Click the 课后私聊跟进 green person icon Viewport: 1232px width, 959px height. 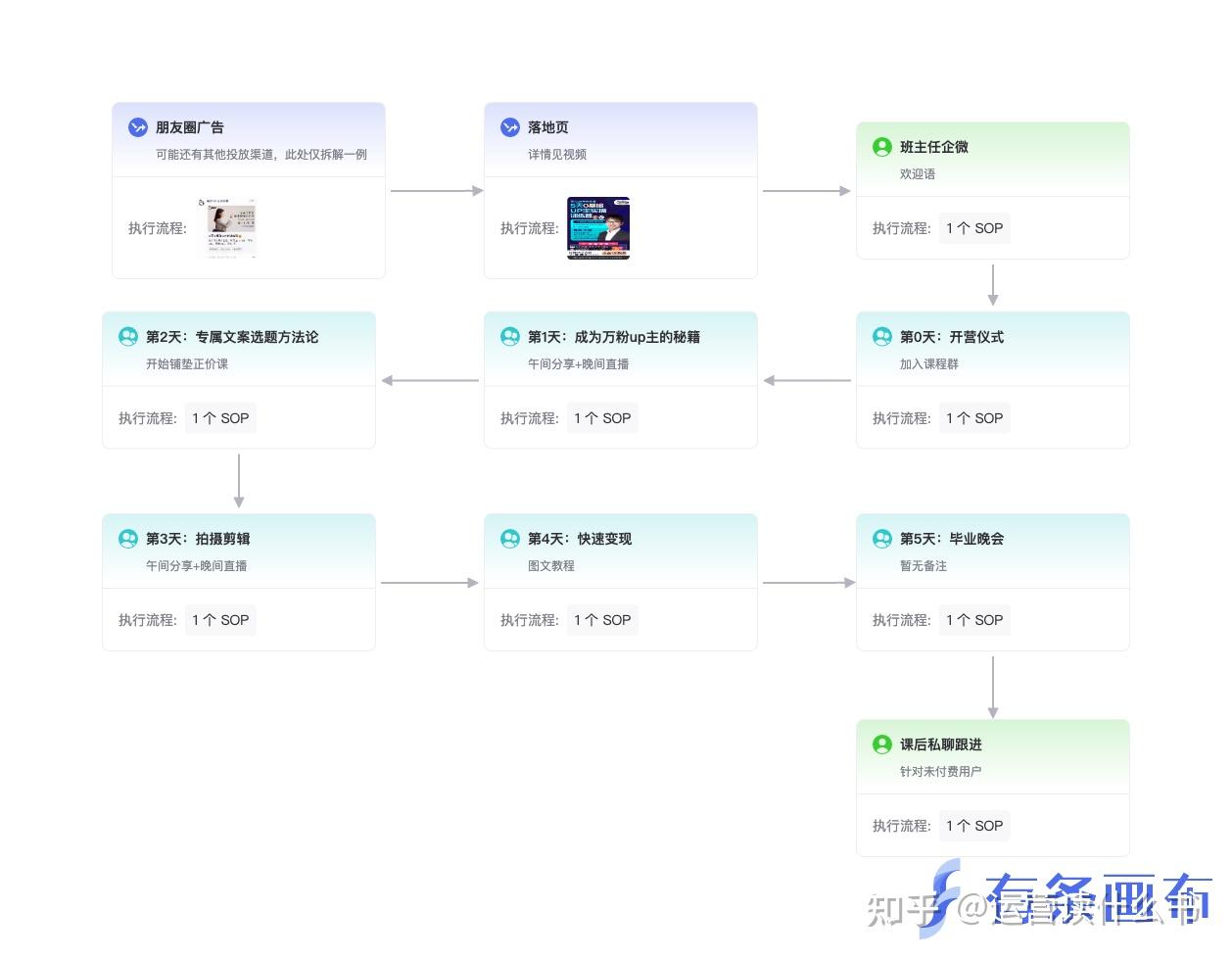[882, 744]
